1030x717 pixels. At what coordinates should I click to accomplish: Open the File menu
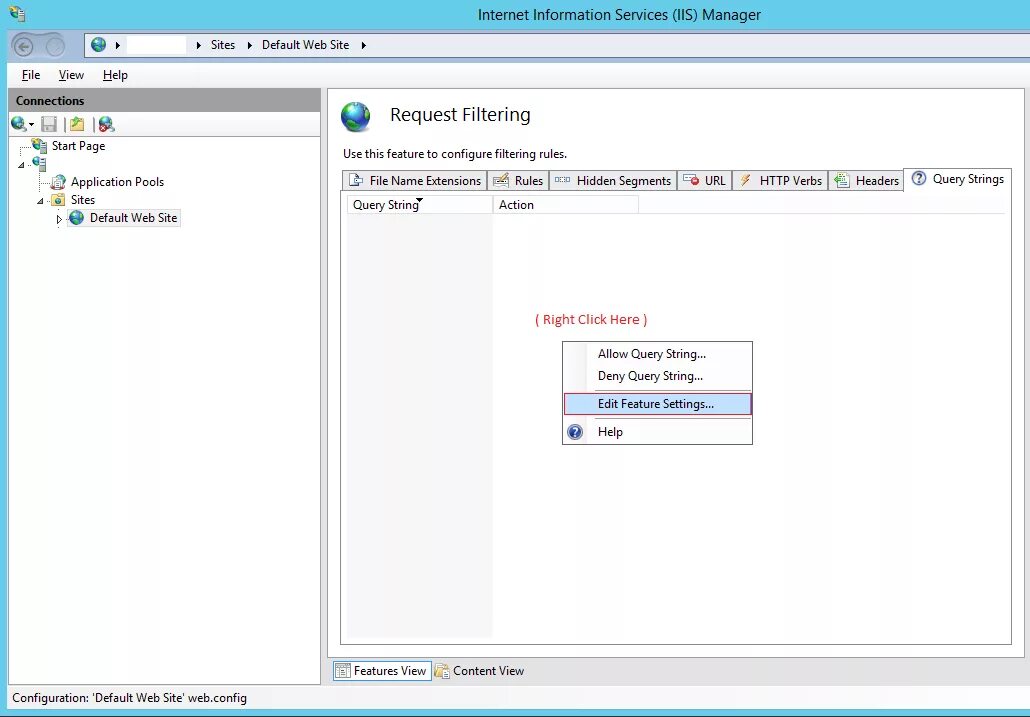click(31, 75)
